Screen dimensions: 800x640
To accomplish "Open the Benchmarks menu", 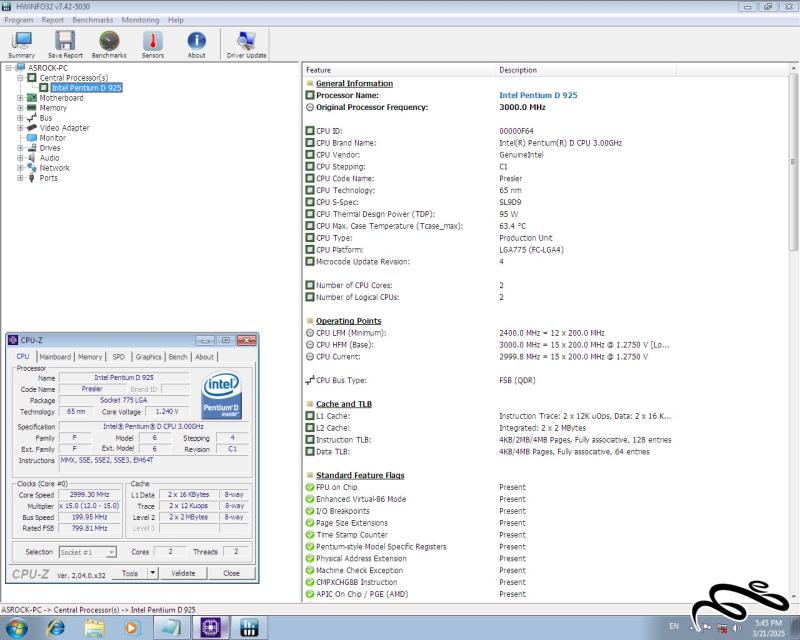I will (93, 20).
